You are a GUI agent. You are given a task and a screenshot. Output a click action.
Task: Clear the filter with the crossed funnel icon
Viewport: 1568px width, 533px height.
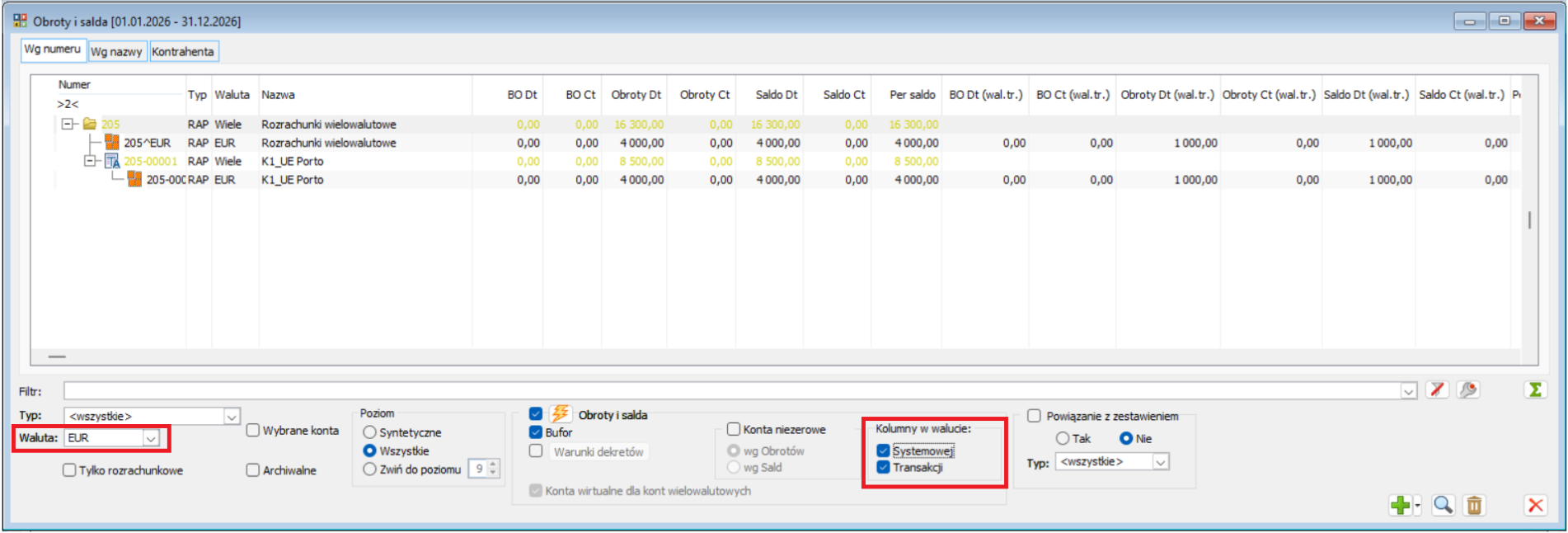tap(1437, 390)
